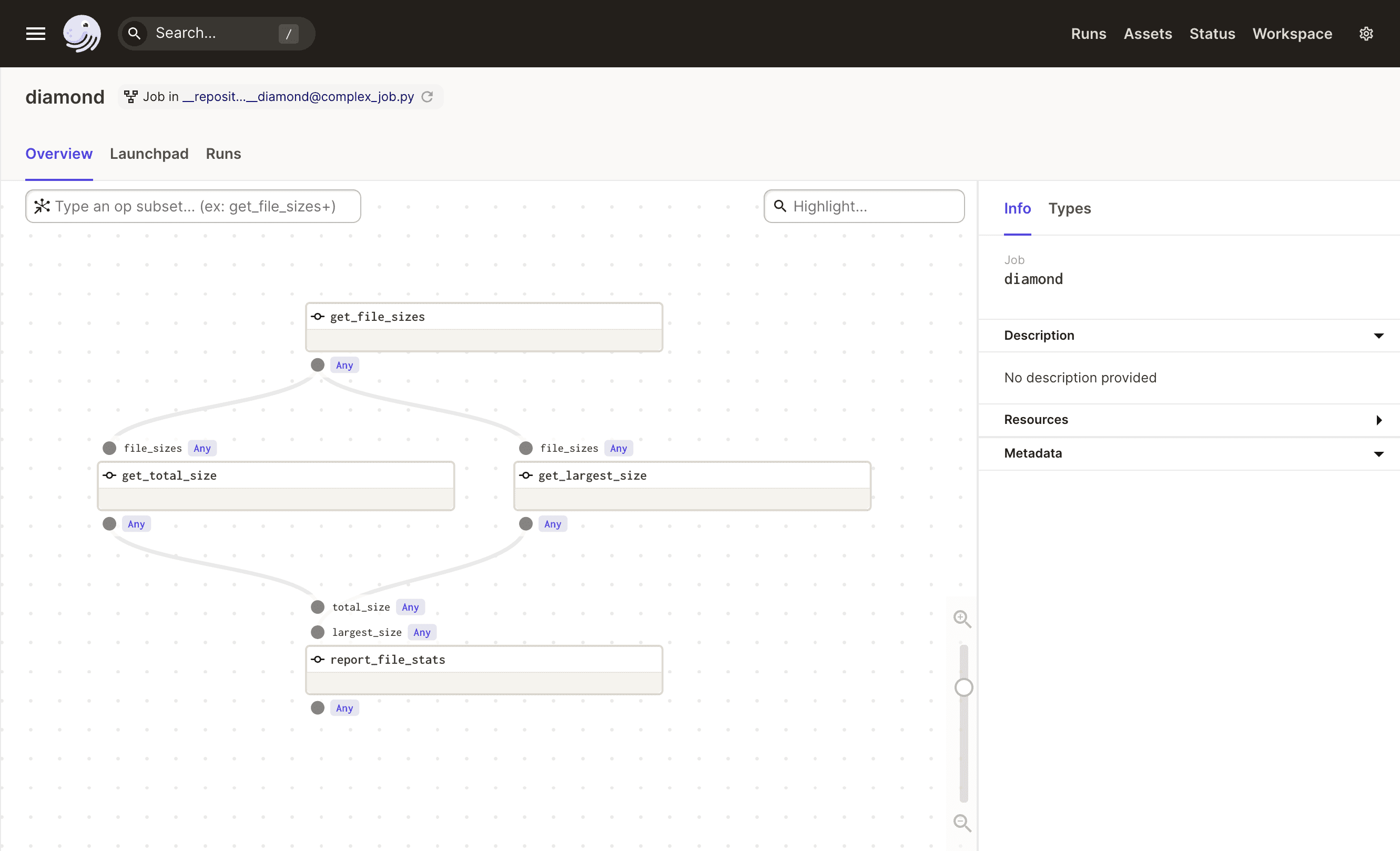1400x851 pixels.
Task: Click zoom in button on graph canvas
Action: (962, 617)
